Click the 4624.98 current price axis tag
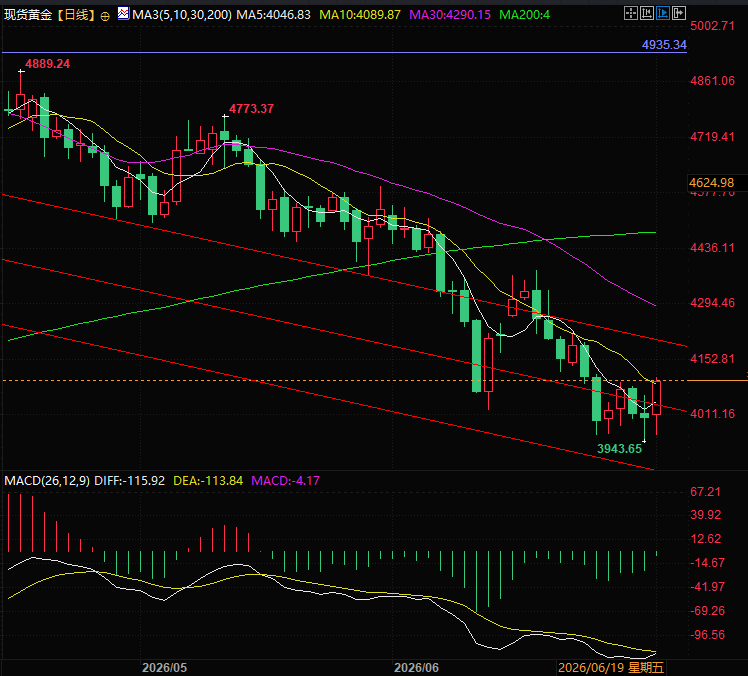 click(x=711, y=183)
